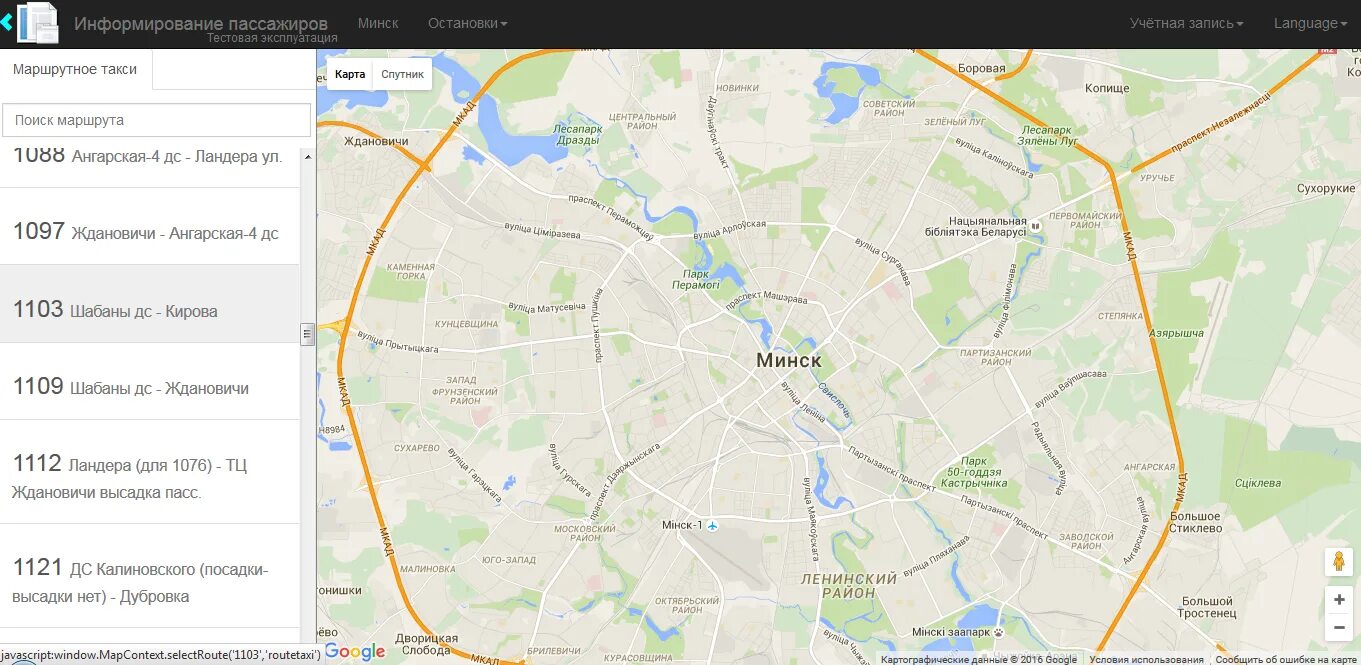Select route 1103 Шабаны дс - Кирова
This screenshot has width=1361, height=665.
[x=150, y=304]
